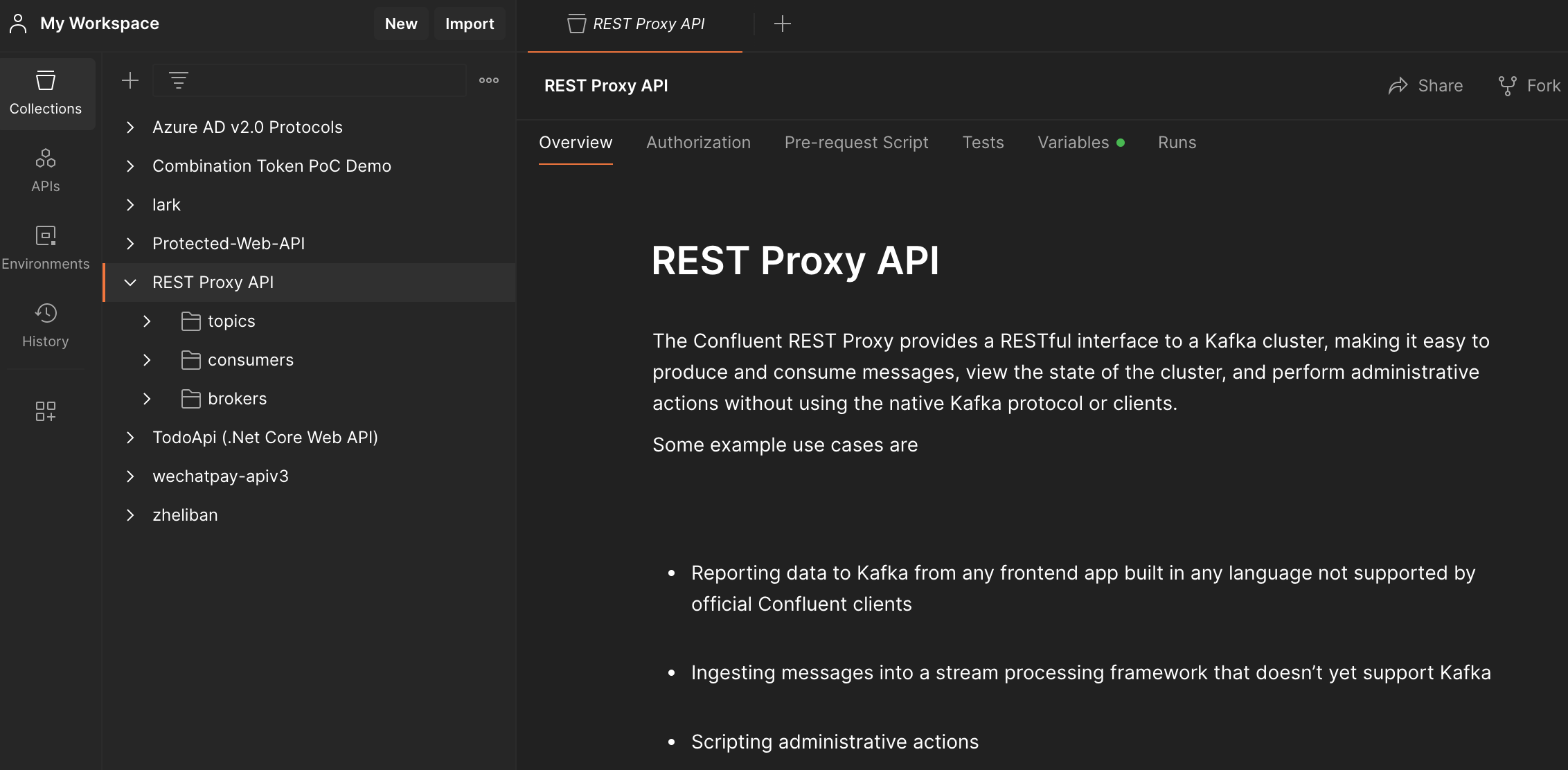Open the Tests tab

tap(983, 143)
